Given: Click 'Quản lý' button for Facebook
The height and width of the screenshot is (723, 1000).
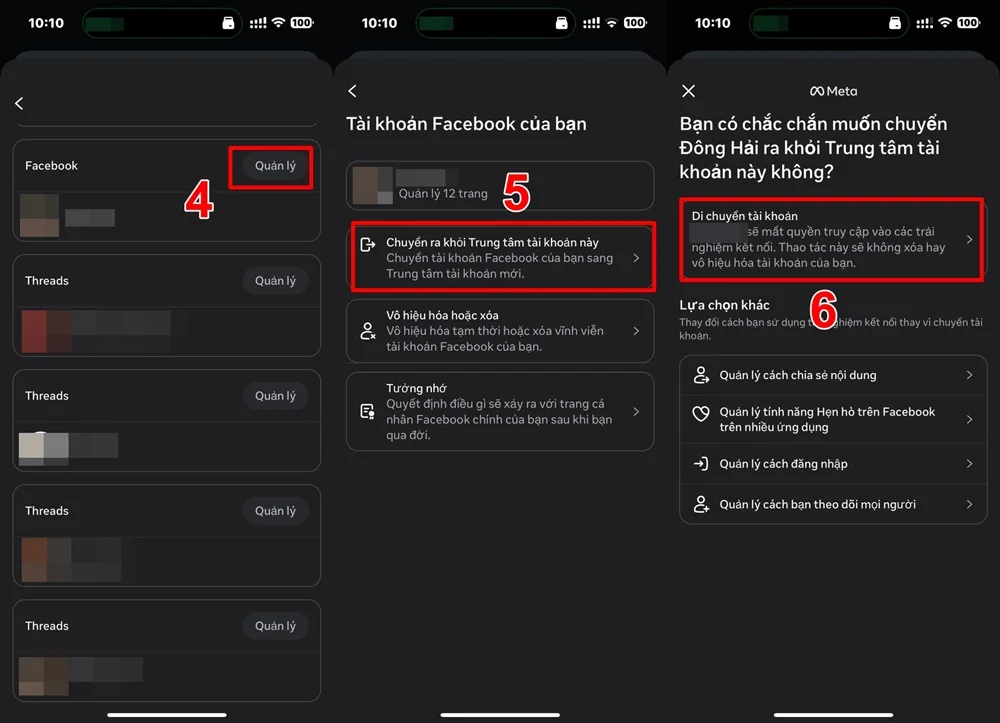Looking at the screenshot, I should (x=275, y=166).
